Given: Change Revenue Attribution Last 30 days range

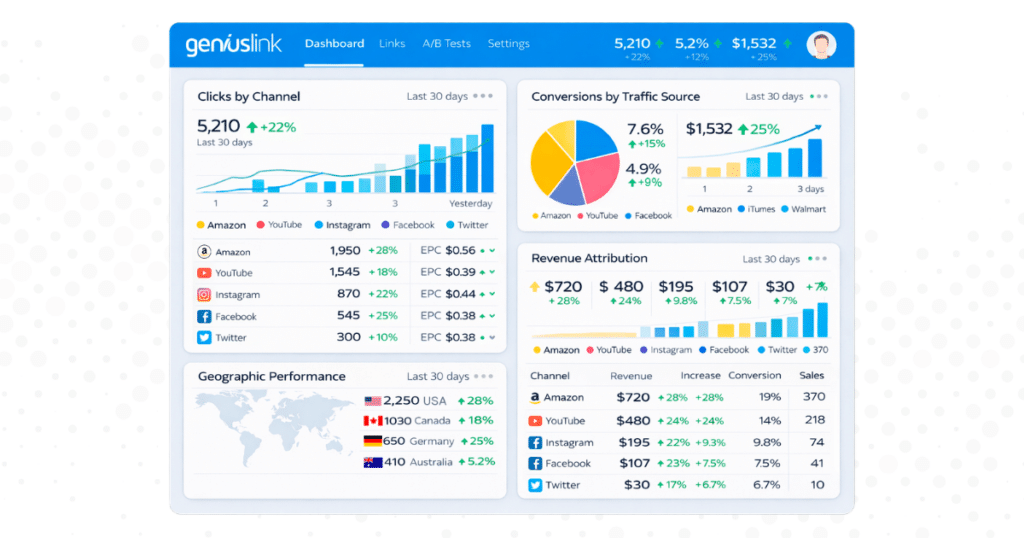Looking at the screenshot, I should 771,259.
